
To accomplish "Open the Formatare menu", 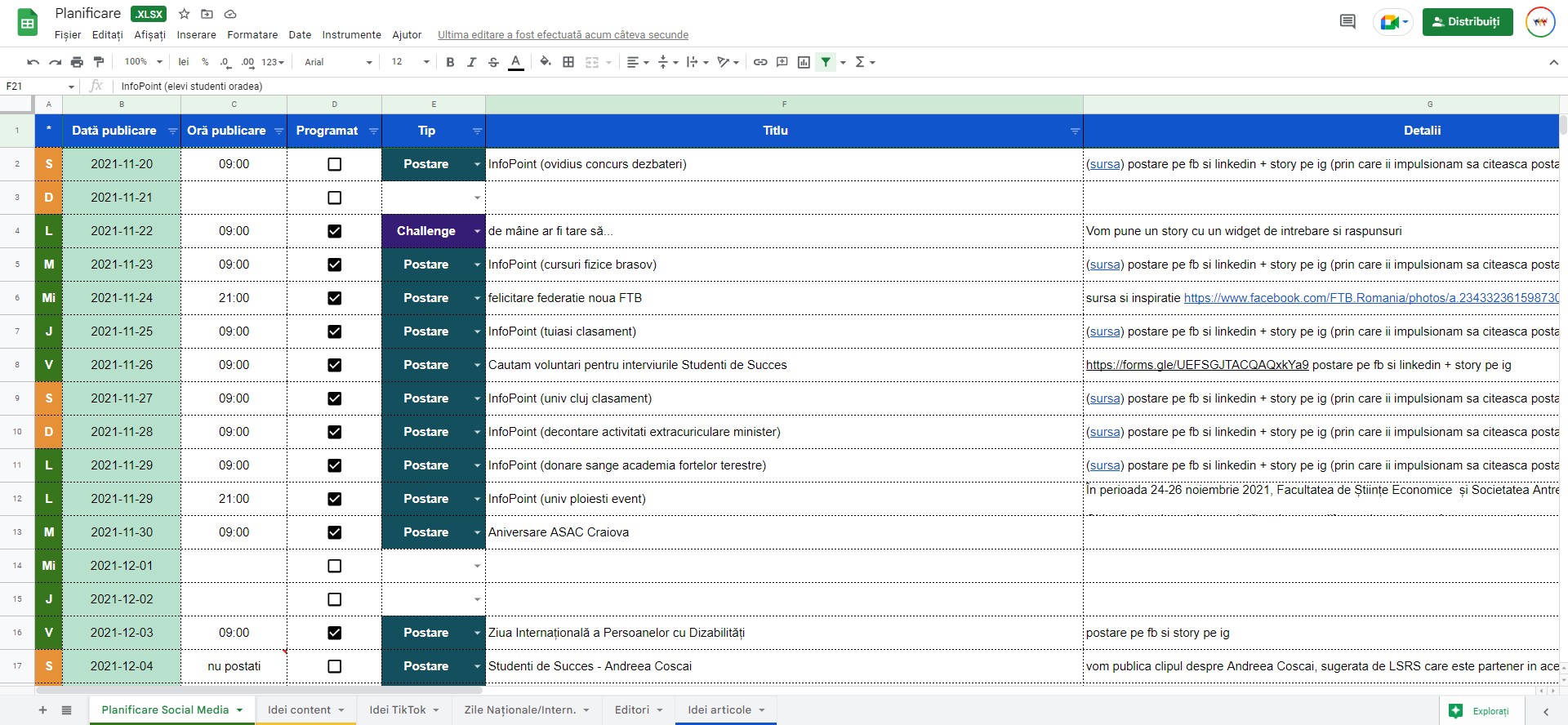I will point(252,35).
